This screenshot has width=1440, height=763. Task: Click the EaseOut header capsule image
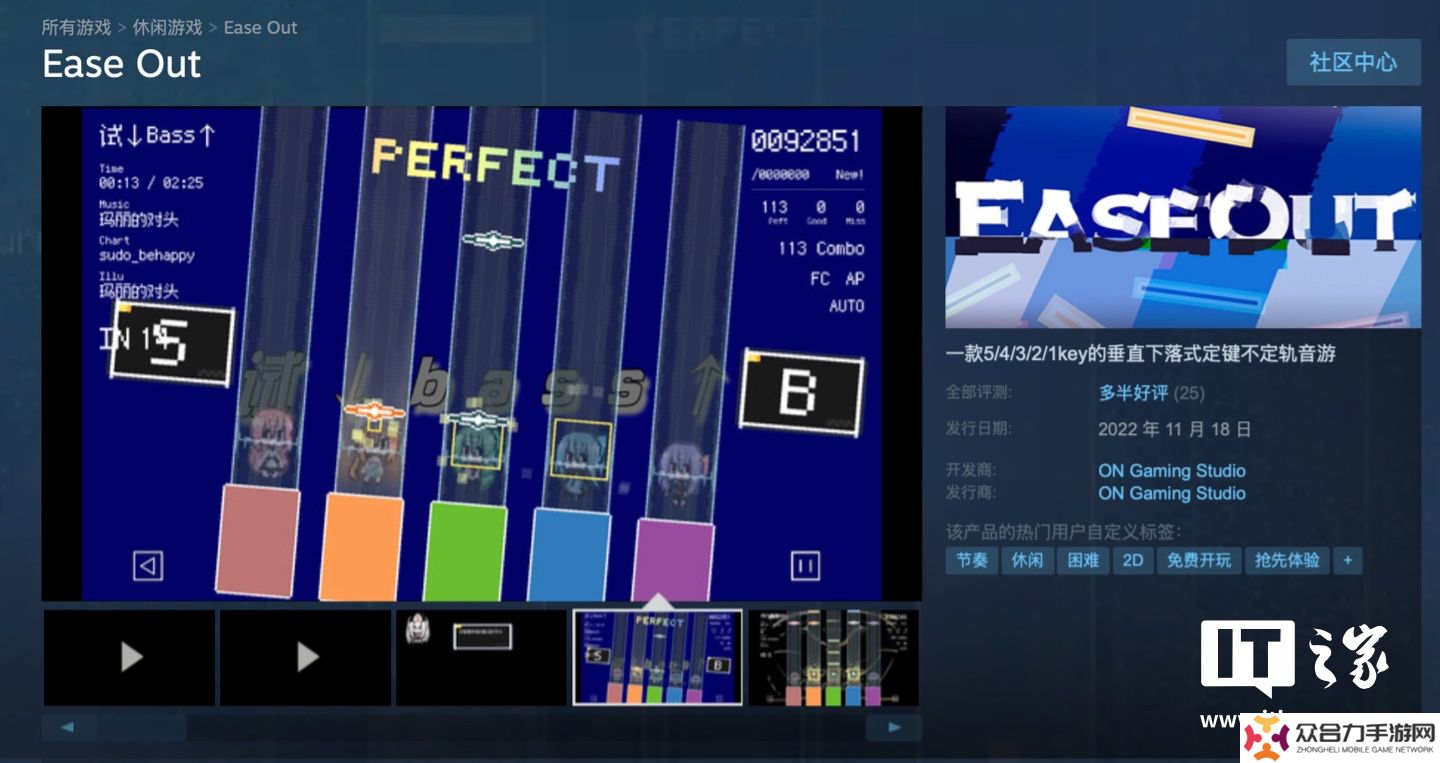coord(1183,217)
